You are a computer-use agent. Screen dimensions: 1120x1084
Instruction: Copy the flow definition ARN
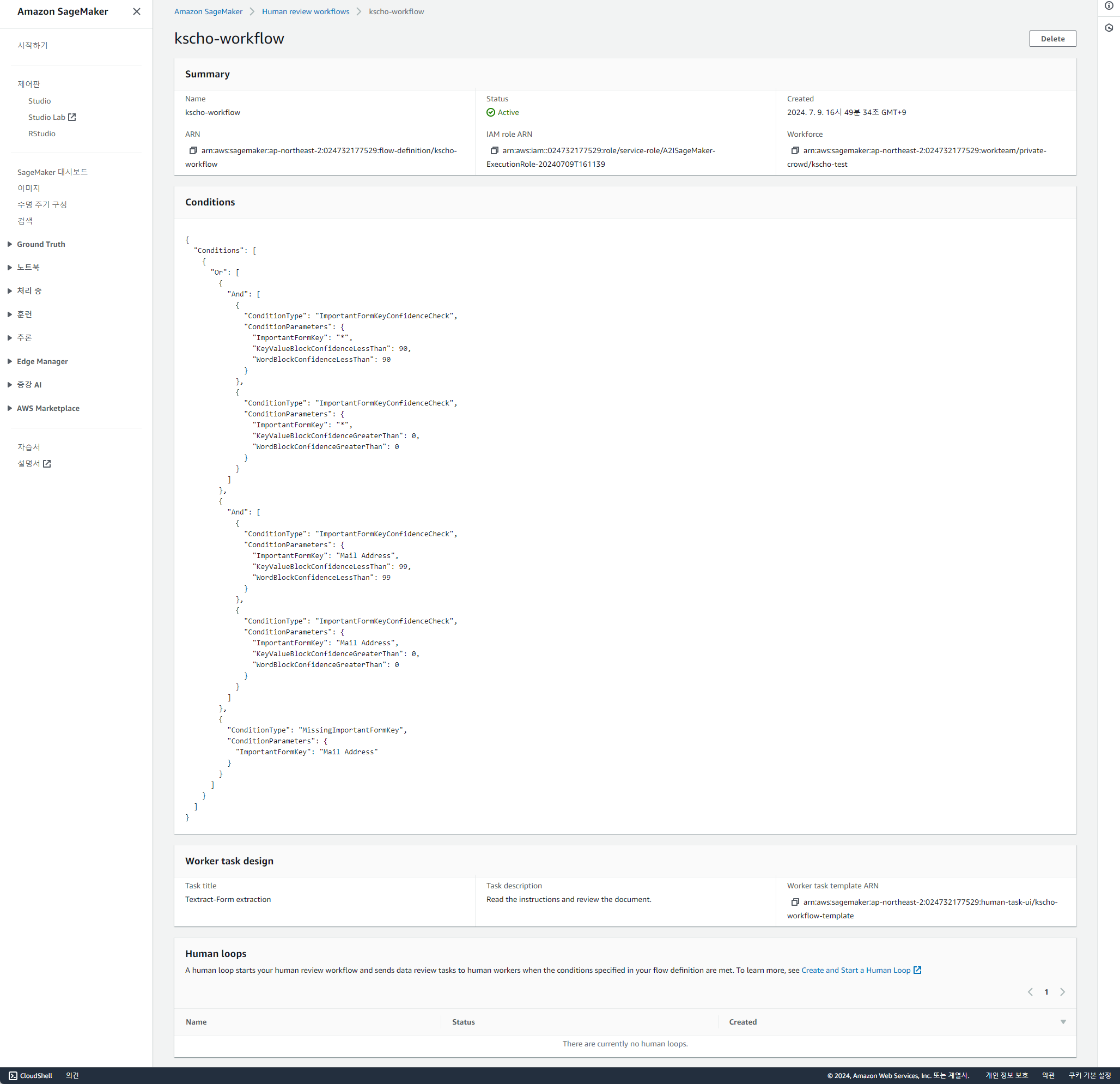pyautogui.click(x=193, y=150)
